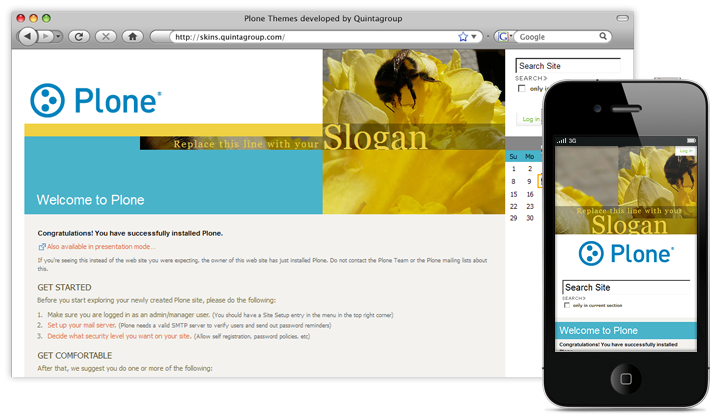Open 'Decide what security level you want' link
Viewport: 718px width, 418px height.
[119, 336]
